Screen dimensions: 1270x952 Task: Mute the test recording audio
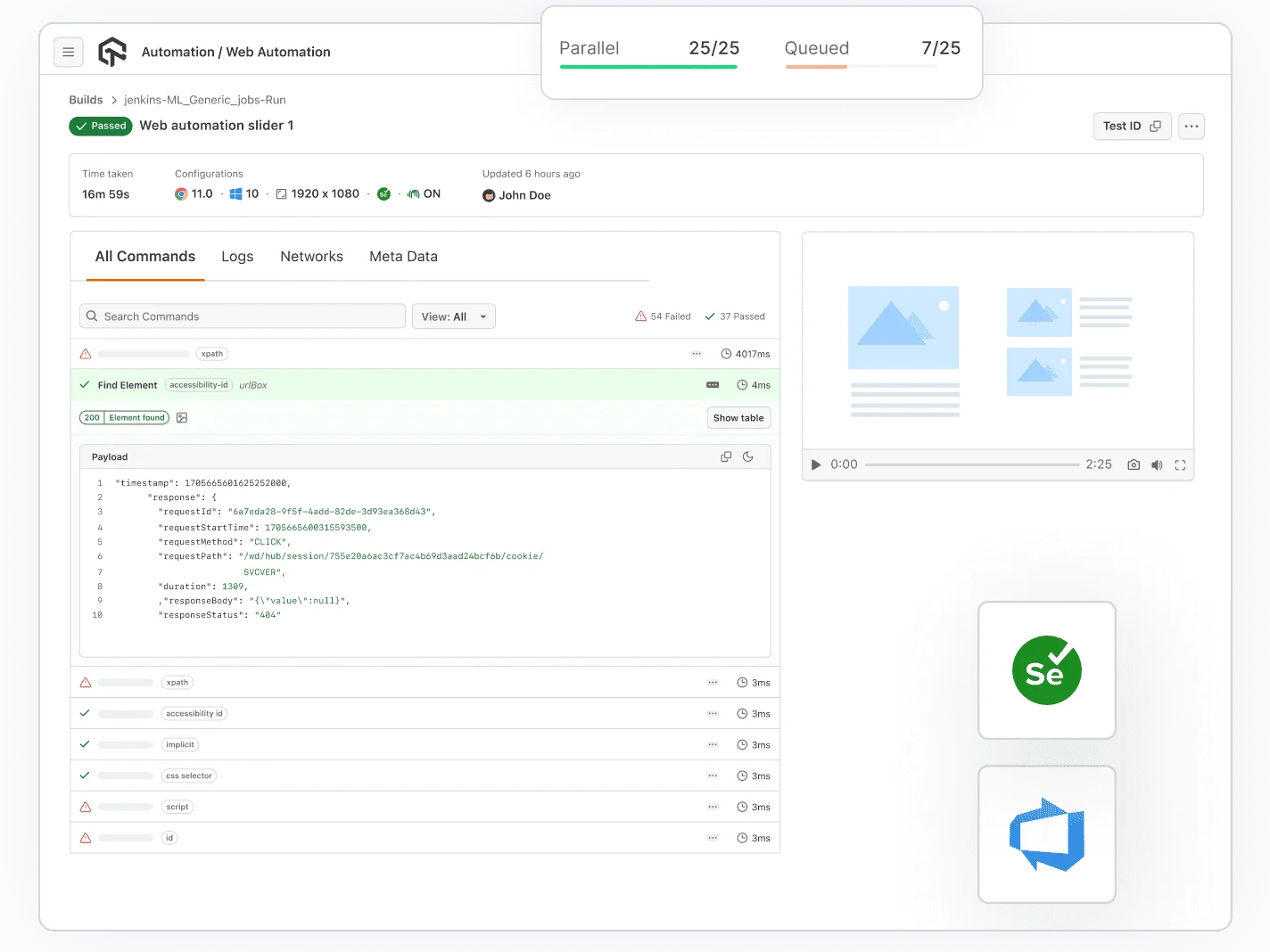point(1157,464)
